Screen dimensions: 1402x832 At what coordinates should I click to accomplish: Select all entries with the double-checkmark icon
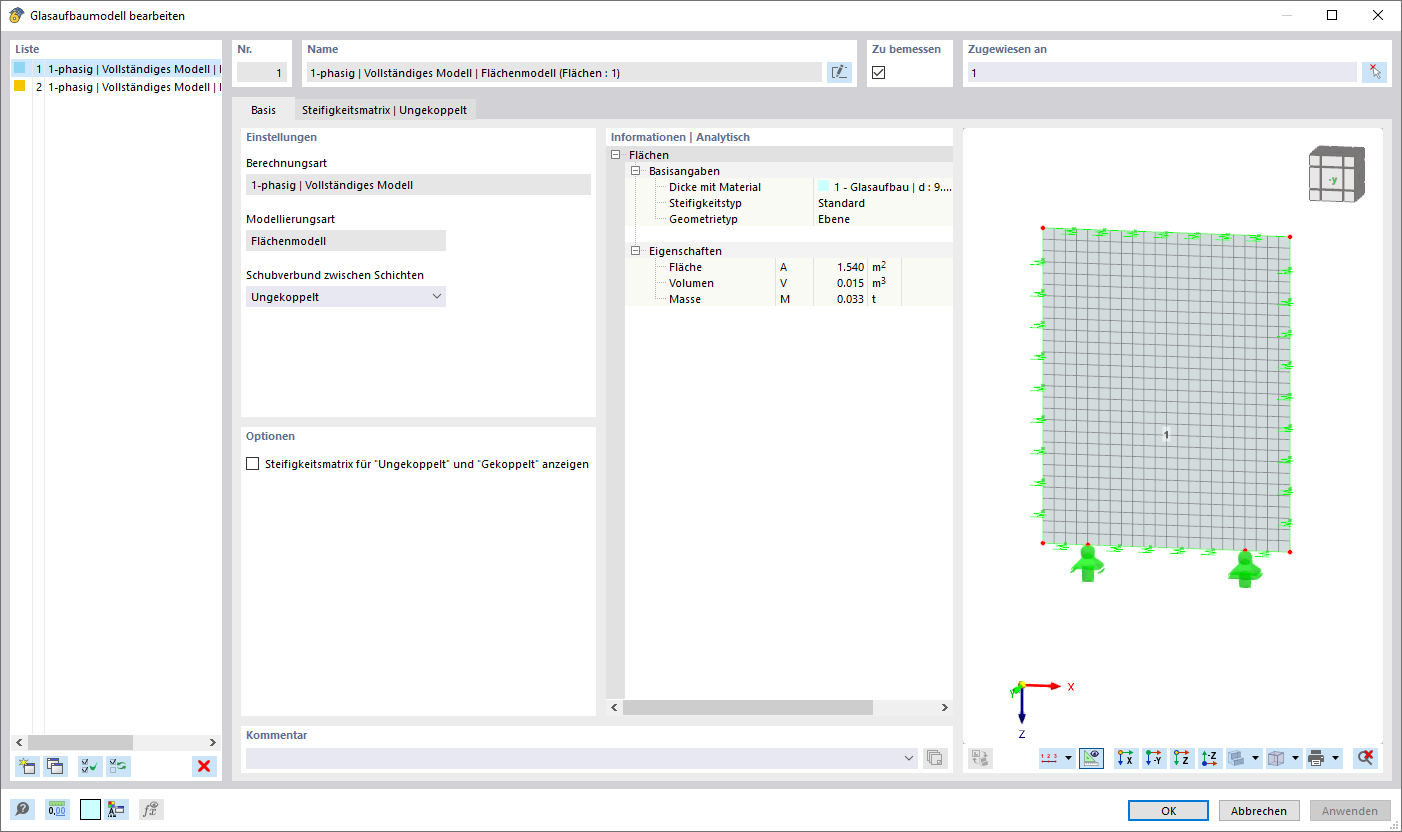point(90,766)
